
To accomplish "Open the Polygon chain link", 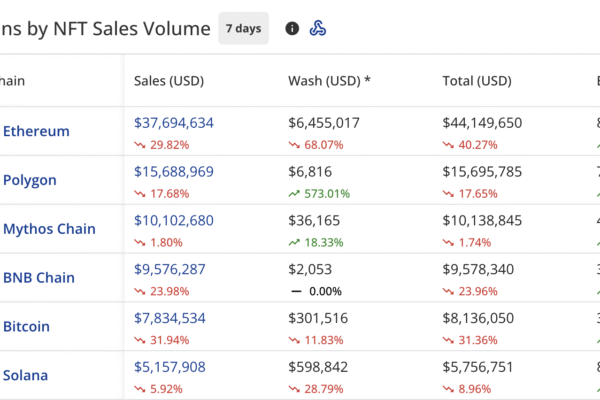I will coord(30,180).
